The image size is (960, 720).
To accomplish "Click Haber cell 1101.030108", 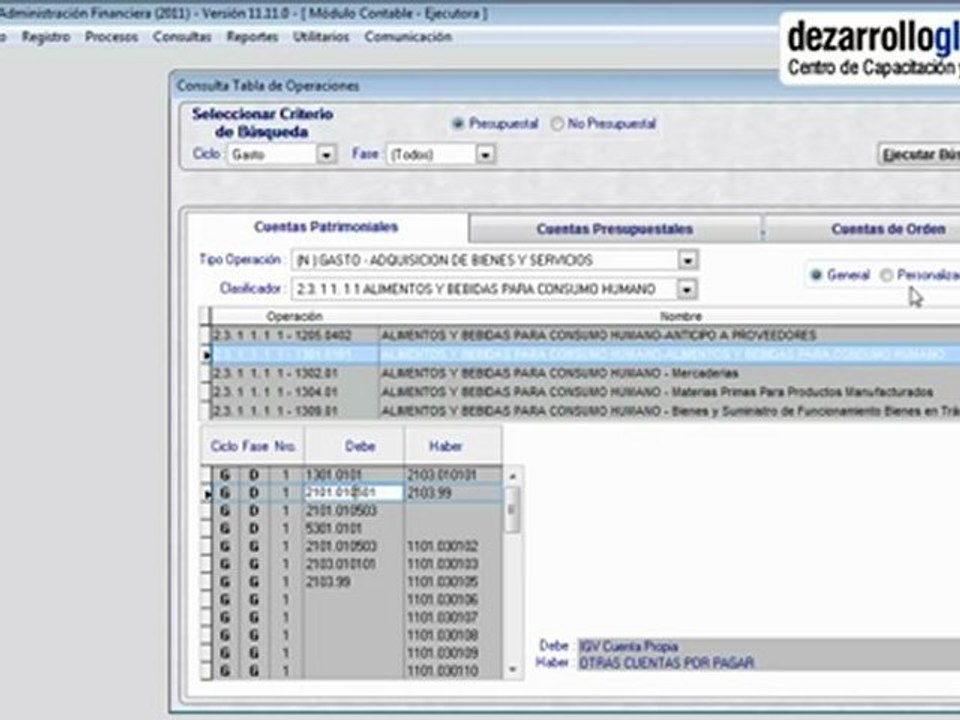I will click(453, 635).
